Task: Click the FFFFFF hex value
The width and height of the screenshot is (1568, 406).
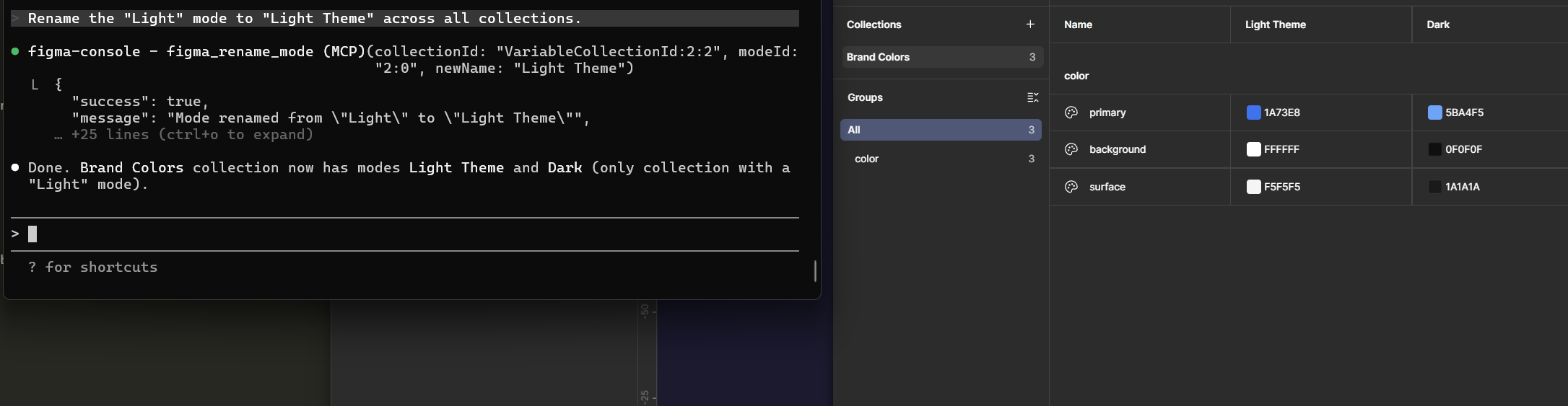Action: point(1281,149)
